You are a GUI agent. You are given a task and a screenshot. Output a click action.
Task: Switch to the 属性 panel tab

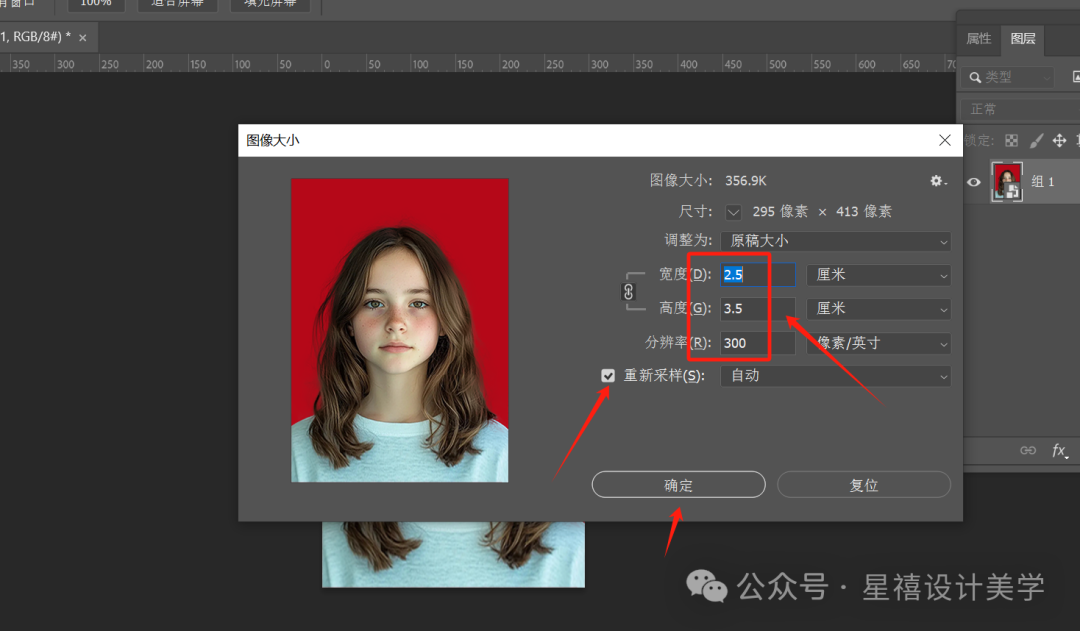pos(978,39)
